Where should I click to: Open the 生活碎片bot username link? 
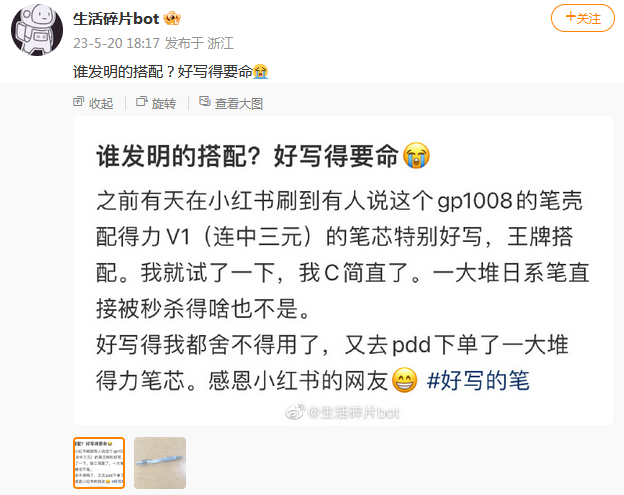click(116, 19)
